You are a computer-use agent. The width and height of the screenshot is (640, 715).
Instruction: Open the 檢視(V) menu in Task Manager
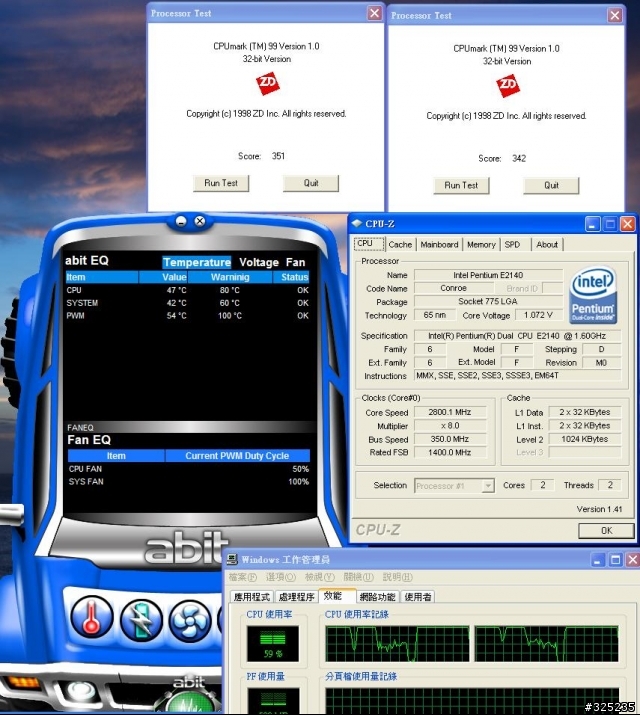320,577
